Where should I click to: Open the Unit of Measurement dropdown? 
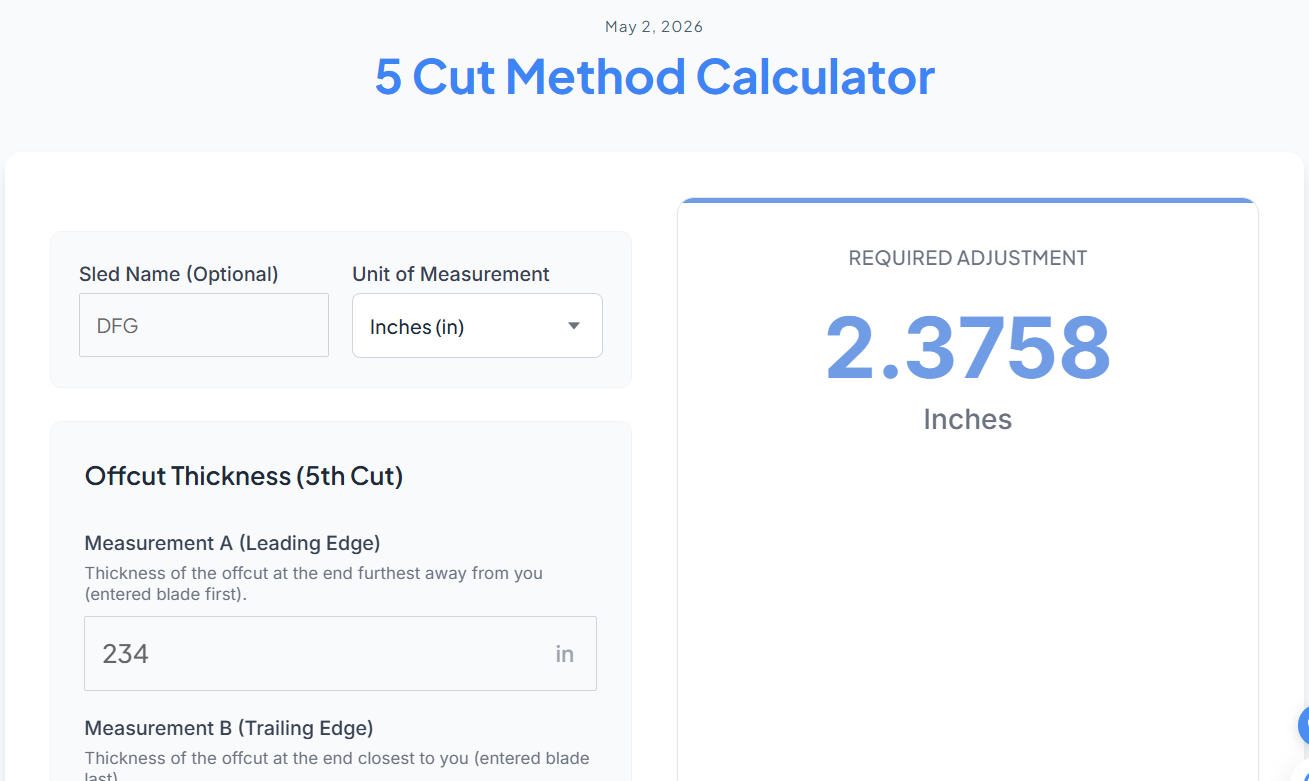coord(477,325)
